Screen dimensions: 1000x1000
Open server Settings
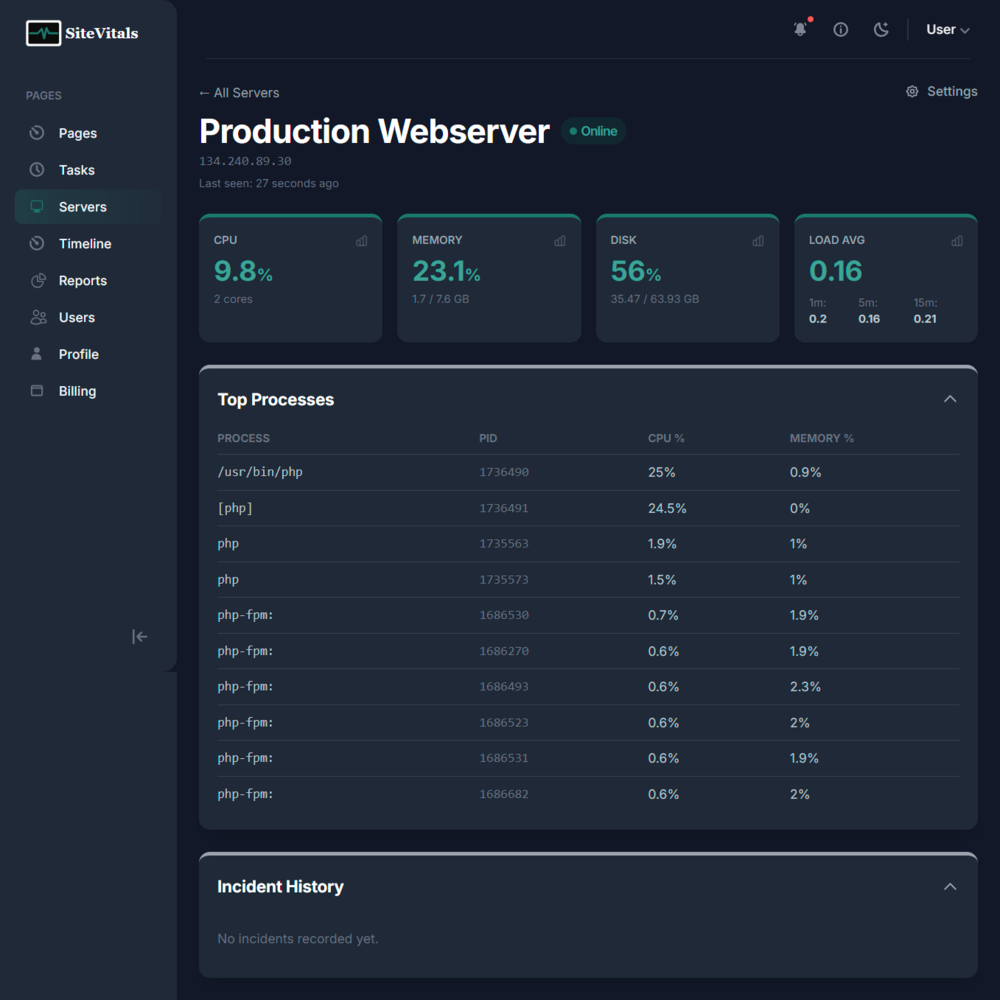pyautogui.click(x=941, y=91)
